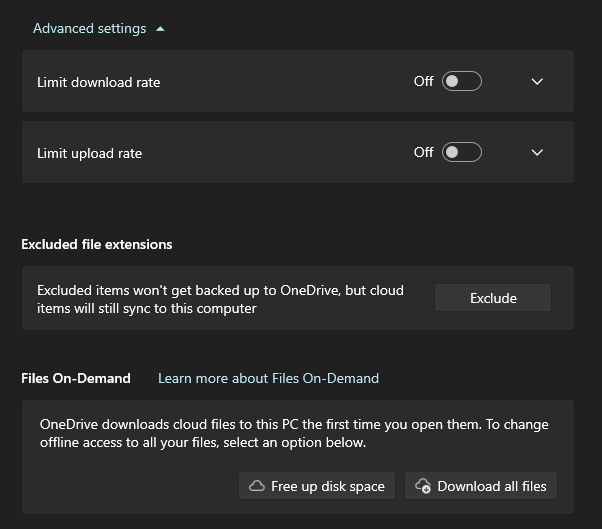602x529 pixels.
Task: Expand the Limit upload rate chevron
Action: pyautogui.click(x=537, y=153)
